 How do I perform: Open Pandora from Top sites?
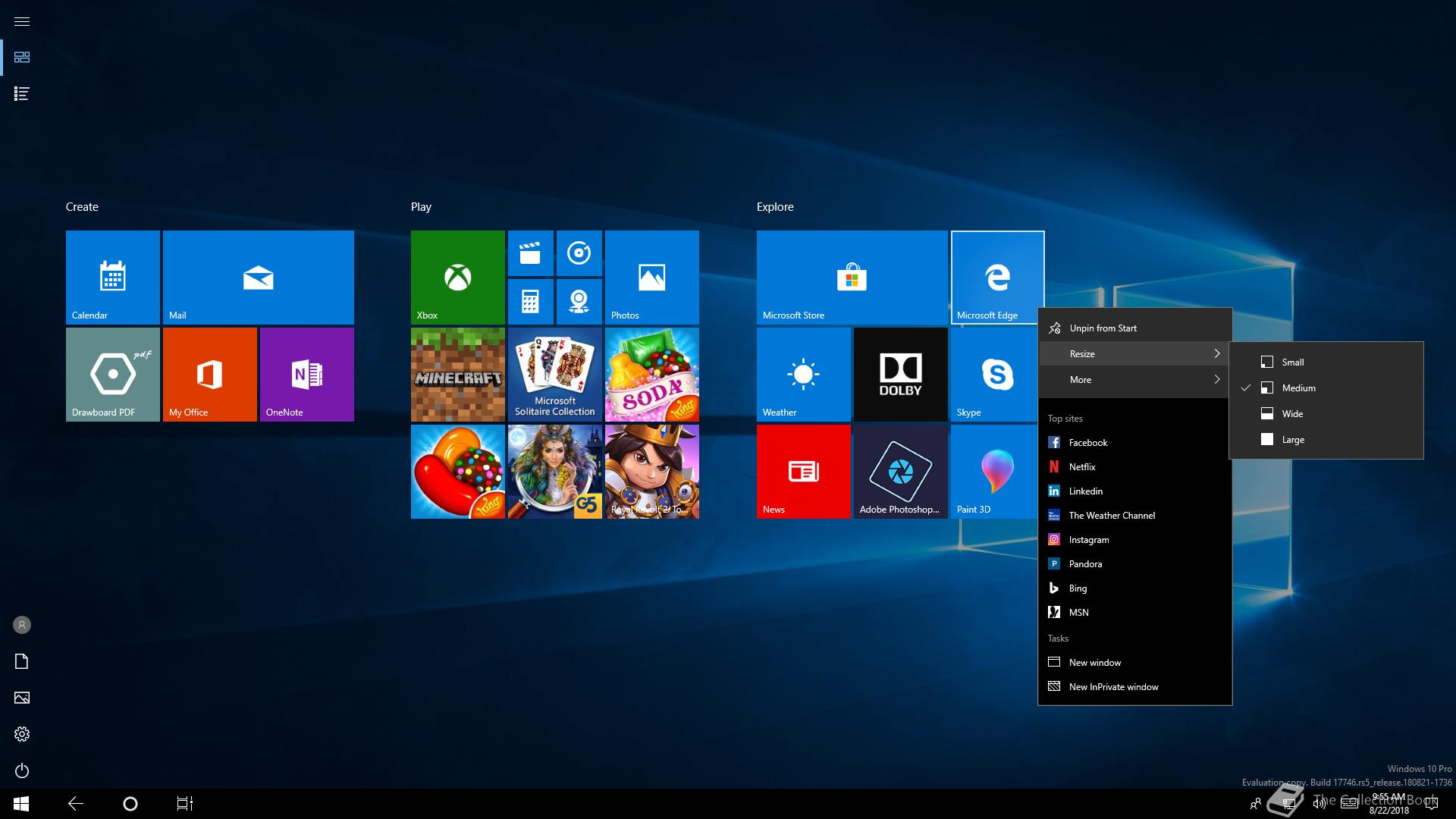pos(1134,563)
